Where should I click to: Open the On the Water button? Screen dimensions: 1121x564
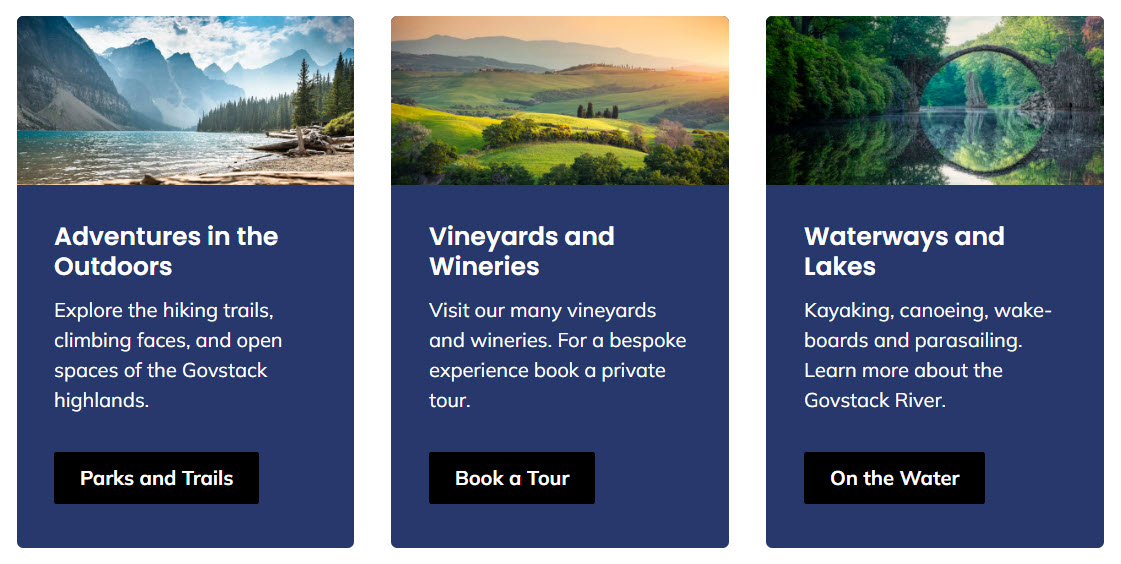coord(894,478)
